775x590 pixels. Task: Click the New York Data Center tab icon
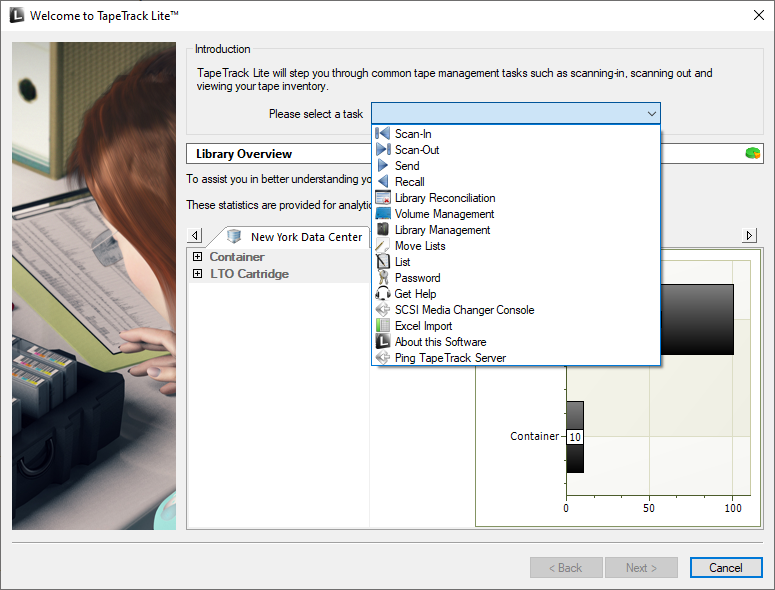pos(234,236)
